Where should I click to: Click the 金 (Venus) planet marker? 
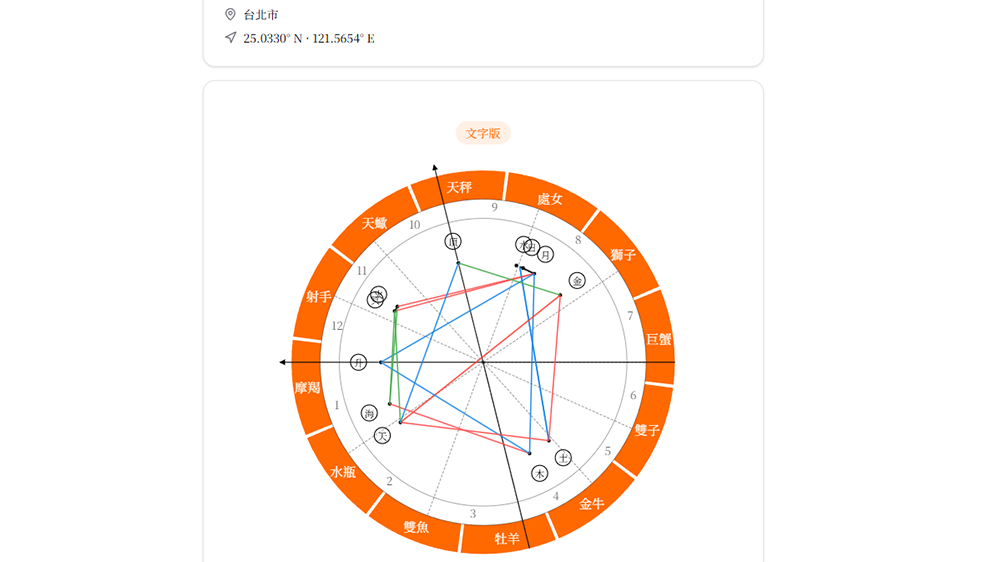577,281
